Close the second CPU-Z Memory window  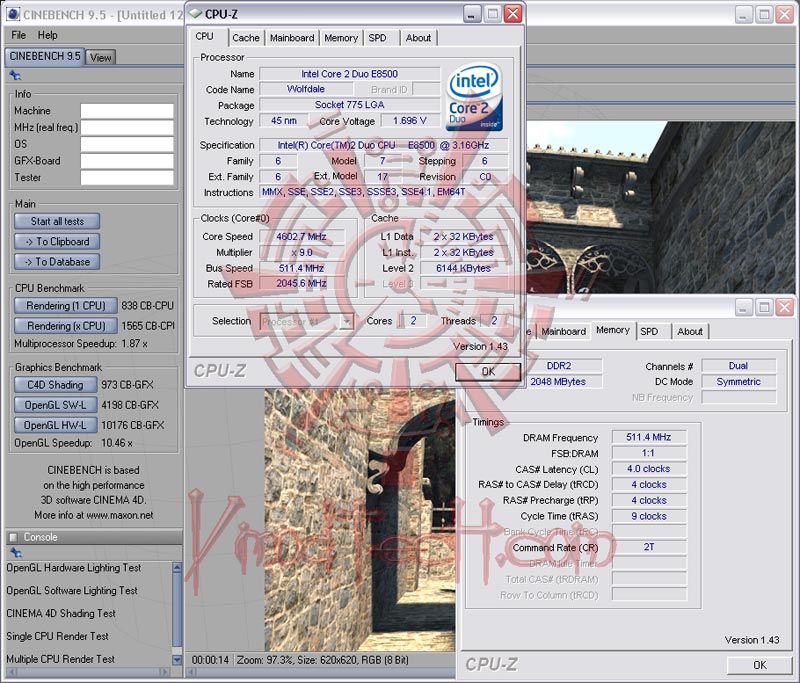point(784,307)
